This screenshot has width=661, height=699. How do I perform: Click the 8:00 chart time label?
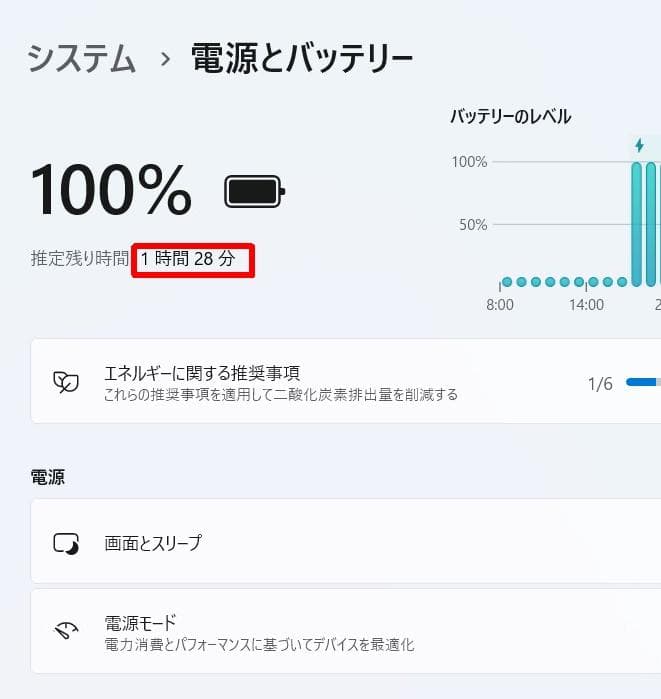(x=500, y=305)
